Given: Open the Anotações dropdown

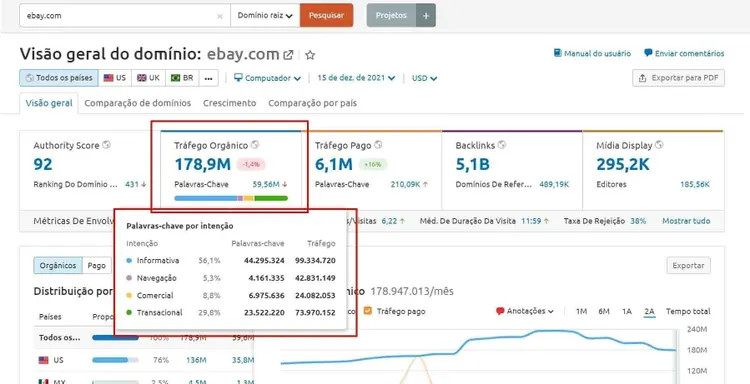Looking at the screenshot, I should click(x=525, y=311).
